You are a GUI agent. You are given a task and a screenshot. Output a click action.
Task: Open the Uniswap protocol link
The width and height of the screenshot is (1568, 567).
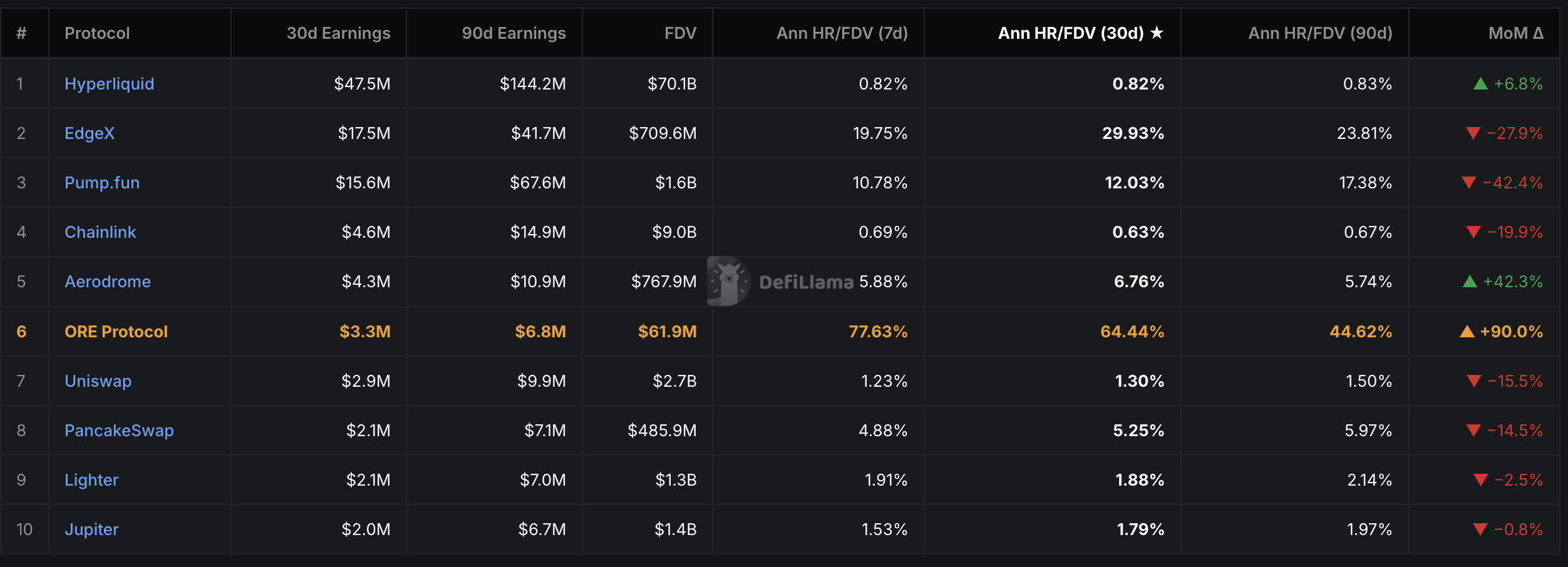click(x=98, y=381)
